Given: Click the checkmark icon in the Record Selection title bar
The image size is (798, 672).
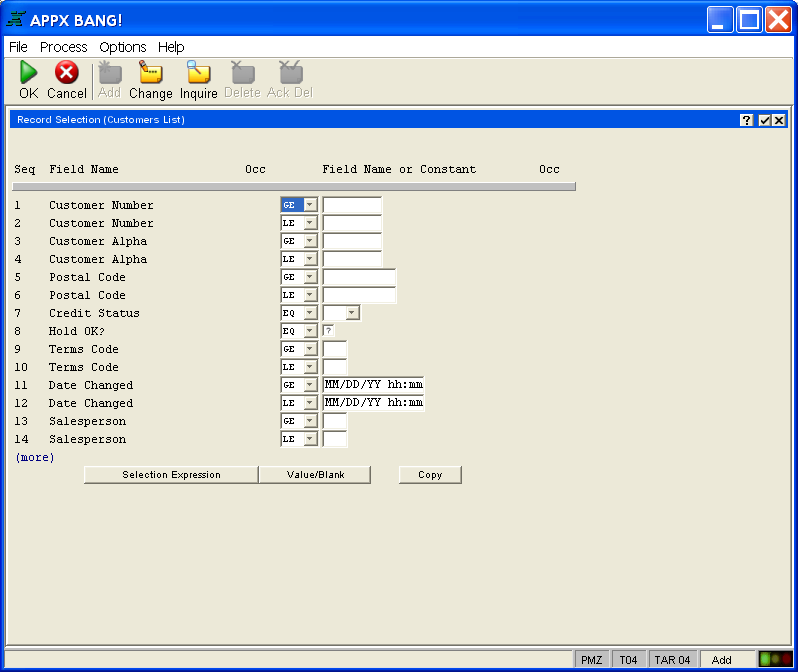Looking at the screenshot, I should (x=764, y=120).
